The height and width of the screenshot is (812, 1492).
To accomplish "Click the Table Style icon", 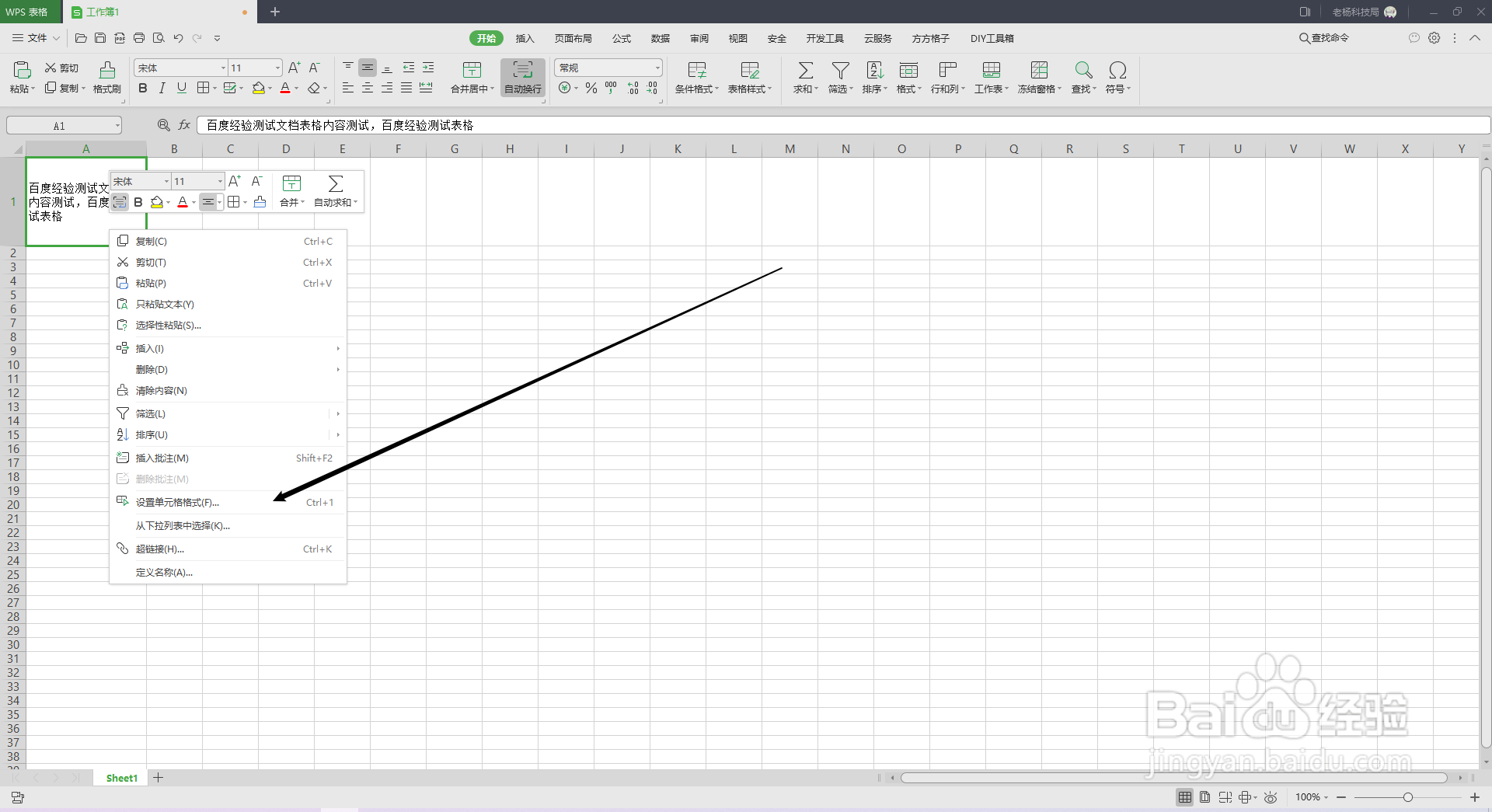I will [750, 70].
